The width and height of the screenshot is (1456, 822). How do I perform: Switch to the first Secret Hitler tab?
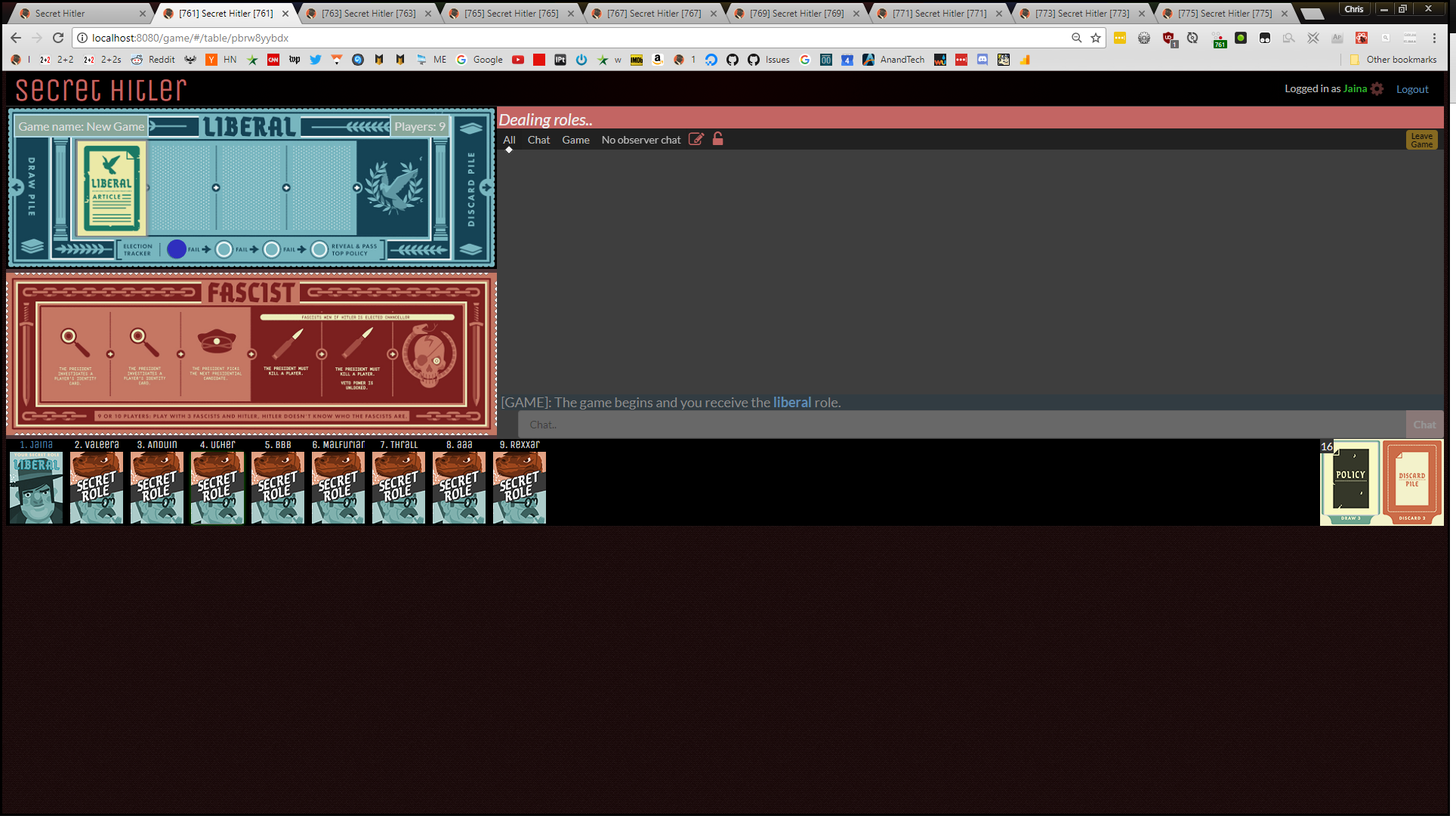pyautogui.click(x=82, y=14)
